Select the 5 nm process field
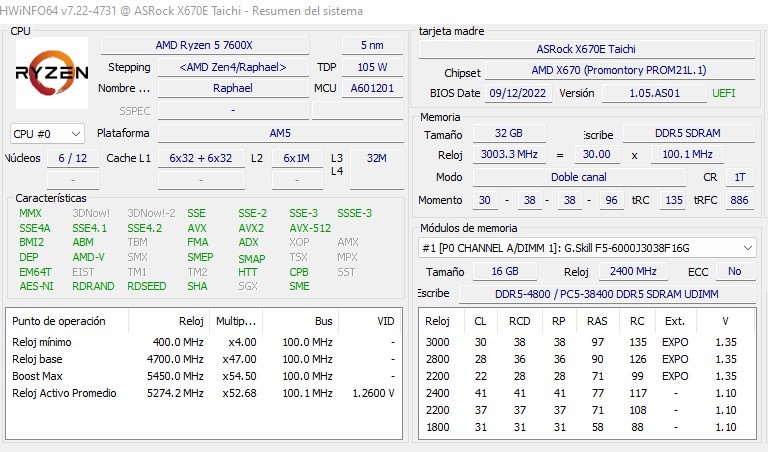768x452 pixels. coord(372,46)
